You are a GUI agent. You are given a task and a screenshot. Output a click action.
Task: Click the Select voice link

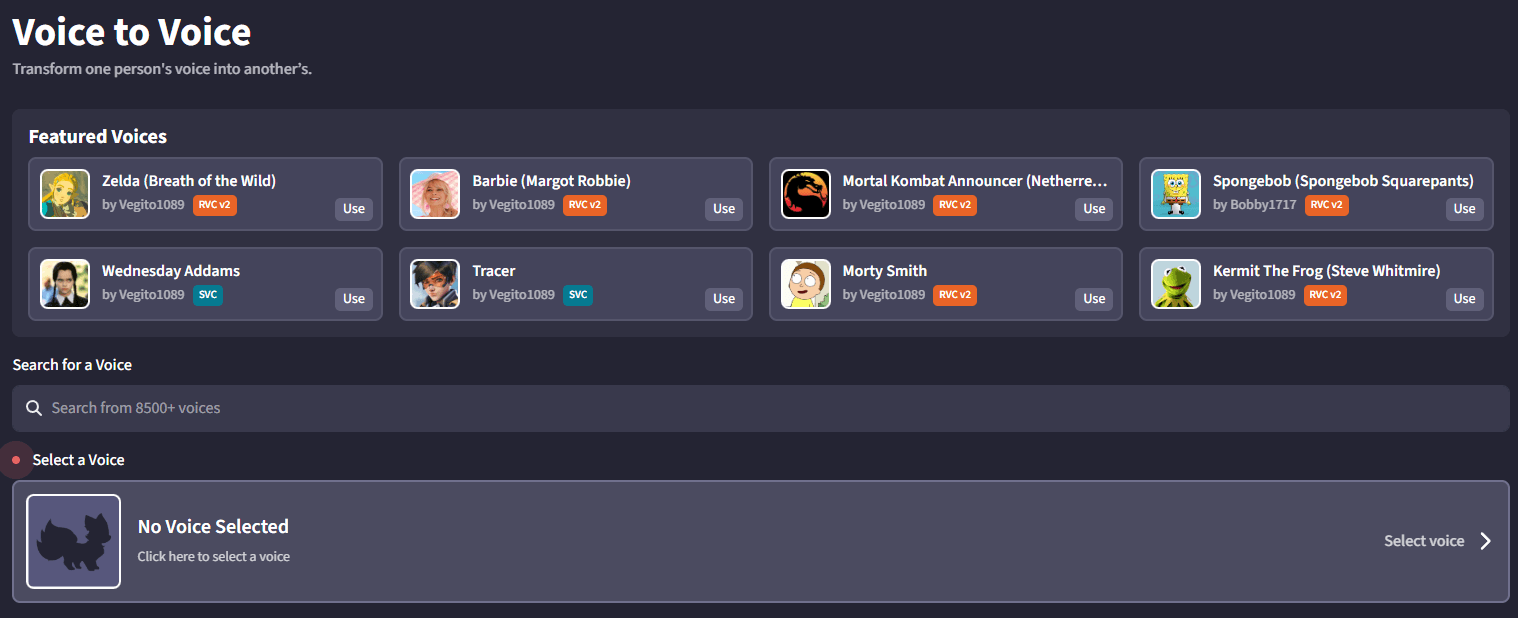[1424, 541]
